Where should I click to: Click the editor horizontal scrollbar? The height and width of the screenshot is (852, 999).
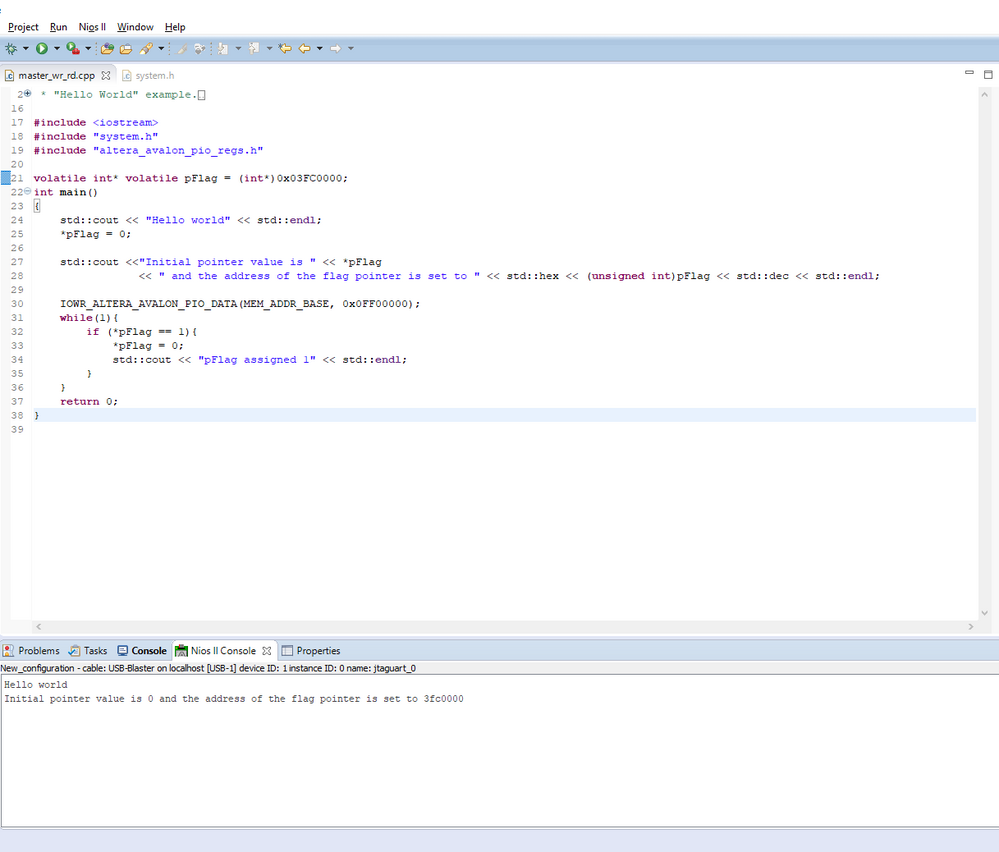[500, 627]
